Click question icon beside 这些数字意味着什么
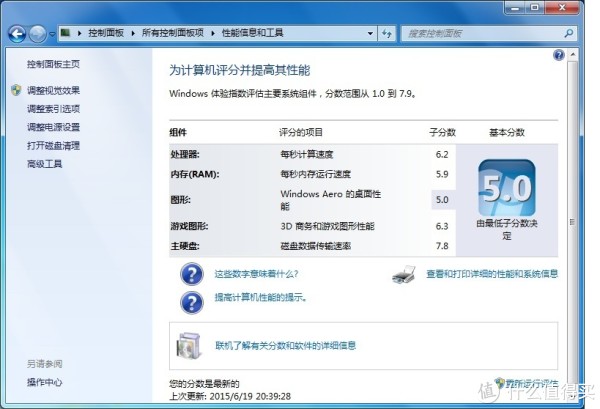Image resolution: width=600 pixels, height=409 pixels. tap(192, 274)
